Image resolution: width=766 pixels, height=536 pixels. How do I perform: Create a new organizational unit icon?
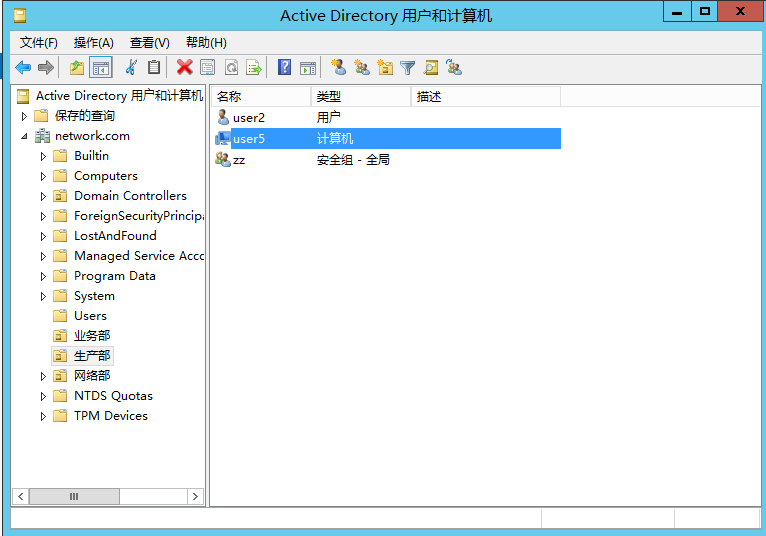point(385,67)
